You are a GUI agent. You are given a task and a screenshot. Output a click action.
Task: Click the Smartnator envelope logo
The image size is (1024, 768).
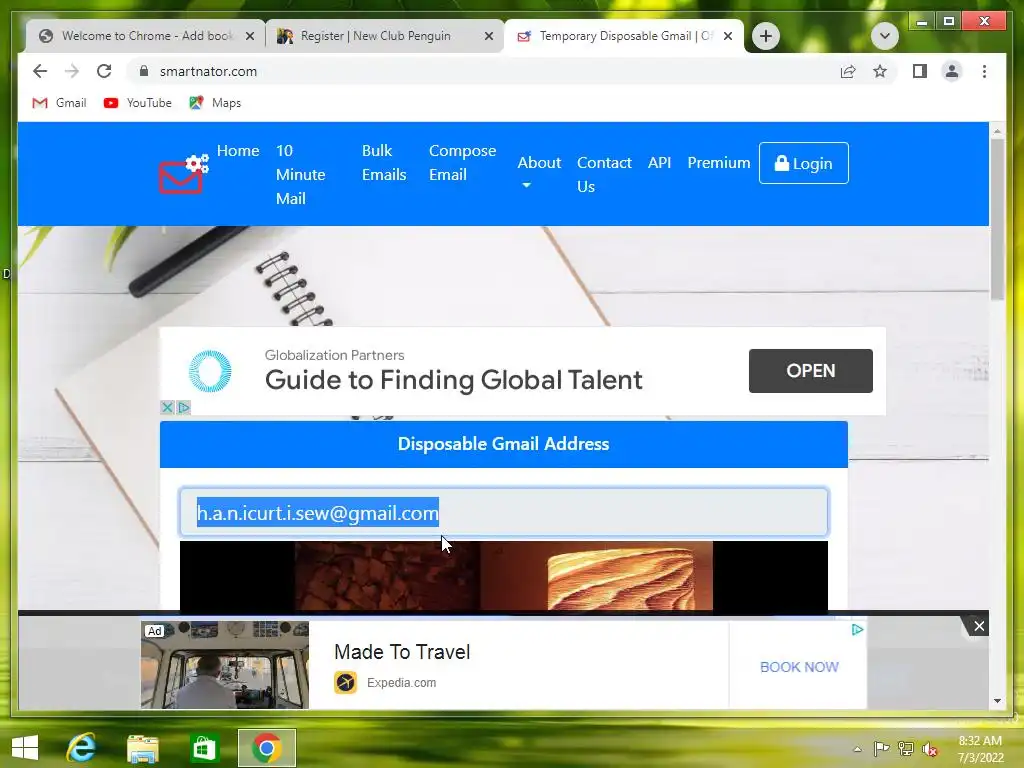[x=184, y=174]
